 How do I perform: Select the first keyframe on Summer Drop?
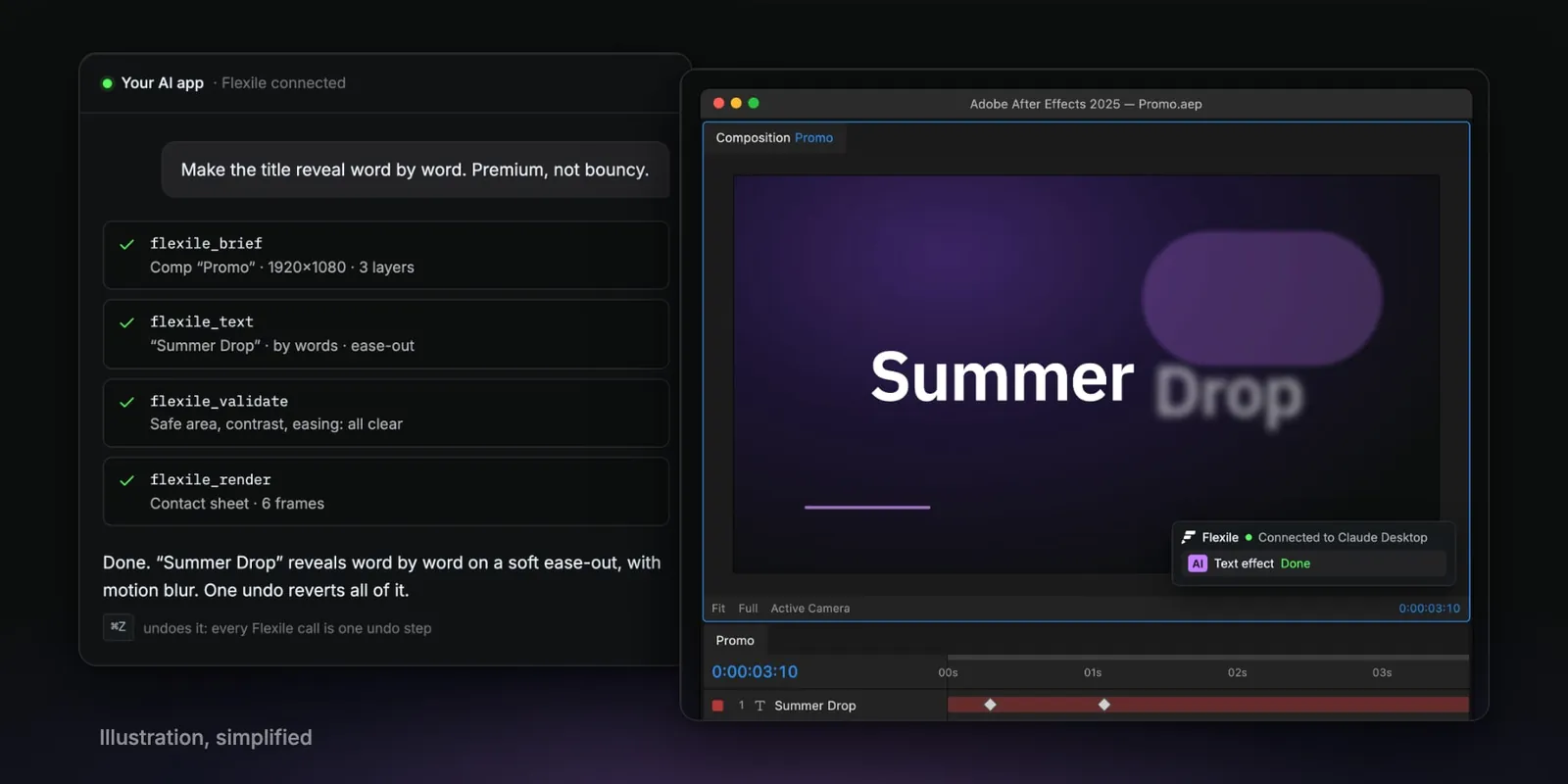[990, 705]
